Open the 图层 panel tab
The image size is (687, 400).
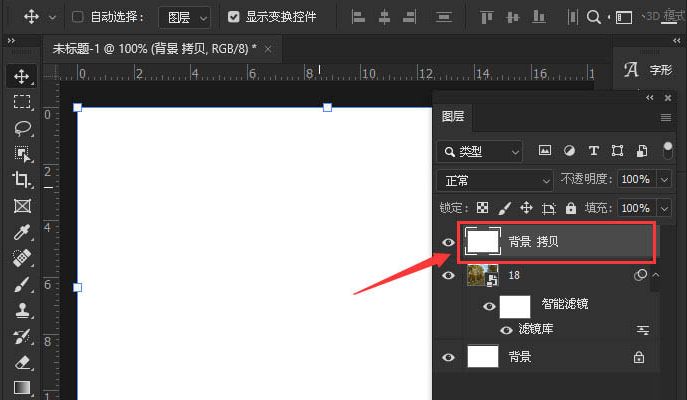(453, 116)
